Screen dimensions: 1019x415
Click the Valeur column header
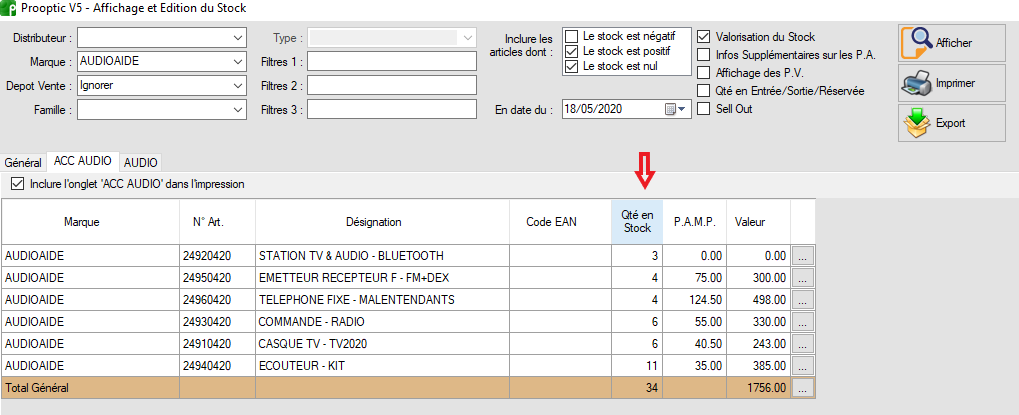[758, 222]
